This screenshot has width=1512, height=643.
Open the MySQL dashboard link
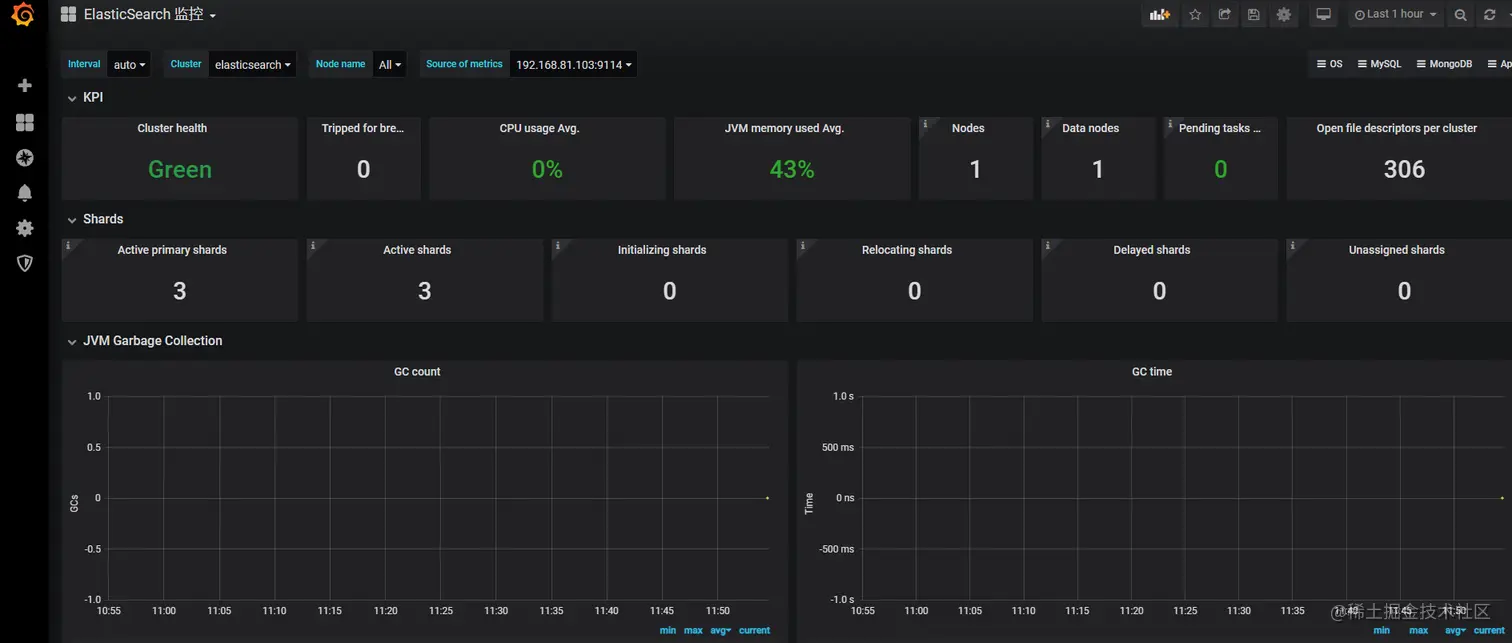point(1380,64)
